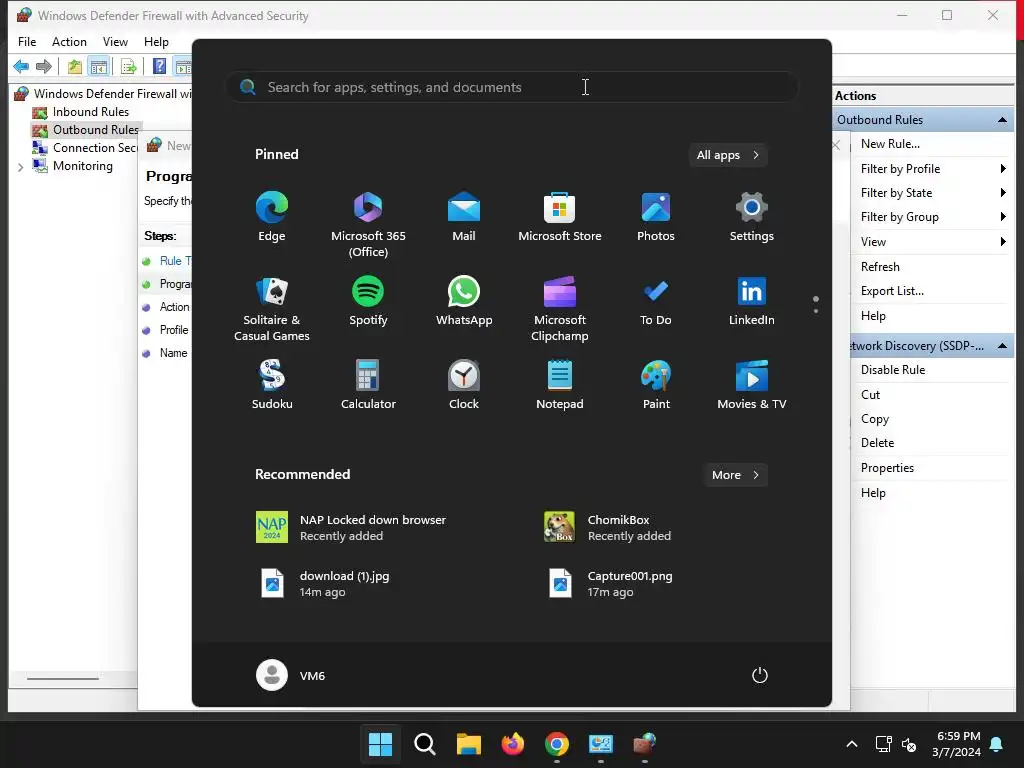This screenshot has width=1024, height=768.
Task: Click Disable Rule in Actions pane
Action: pos(893,370)
